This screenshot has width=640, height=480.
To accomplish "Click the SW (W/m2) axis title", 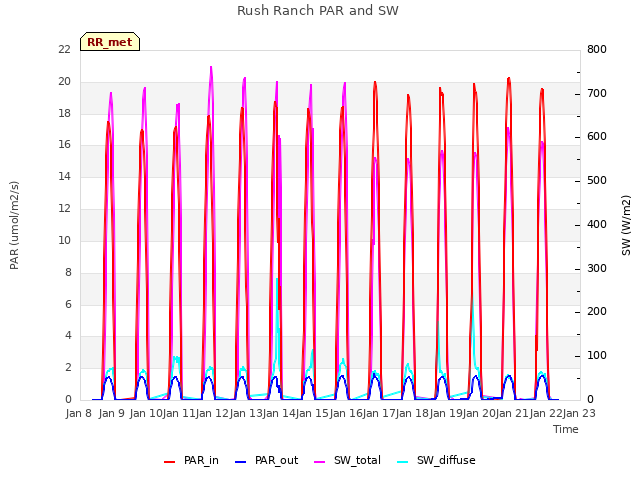I will pos(626,225).
